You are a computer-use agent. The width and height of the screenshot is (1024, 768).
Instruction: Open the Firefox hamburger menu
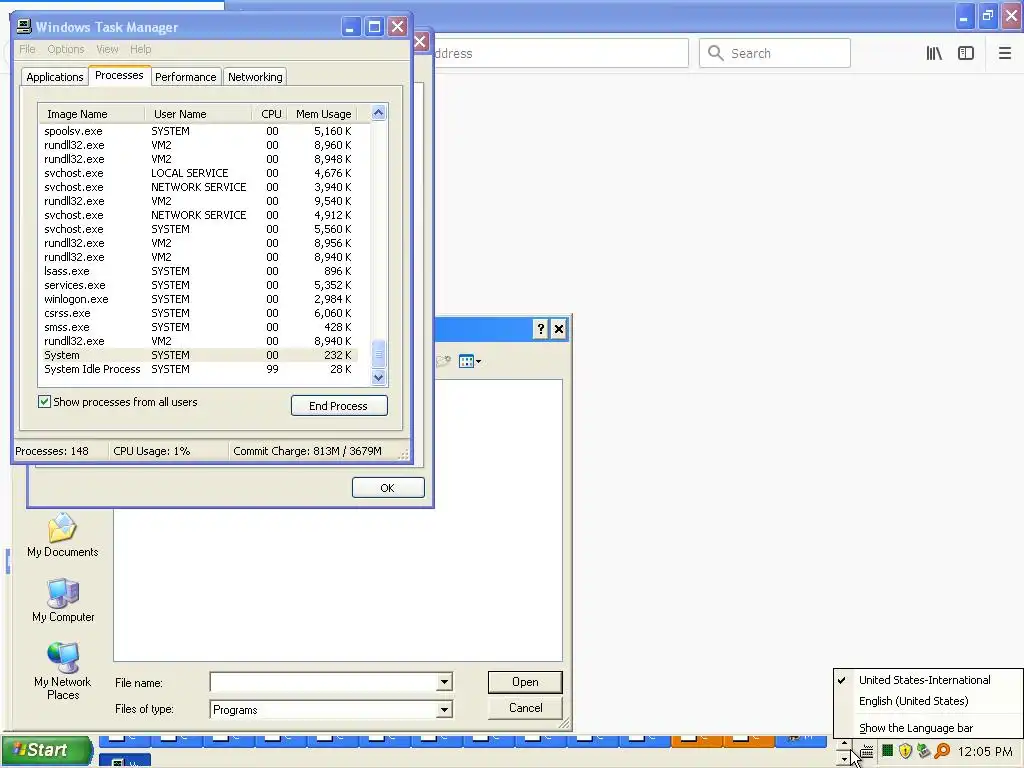[x=1005, y=54]
